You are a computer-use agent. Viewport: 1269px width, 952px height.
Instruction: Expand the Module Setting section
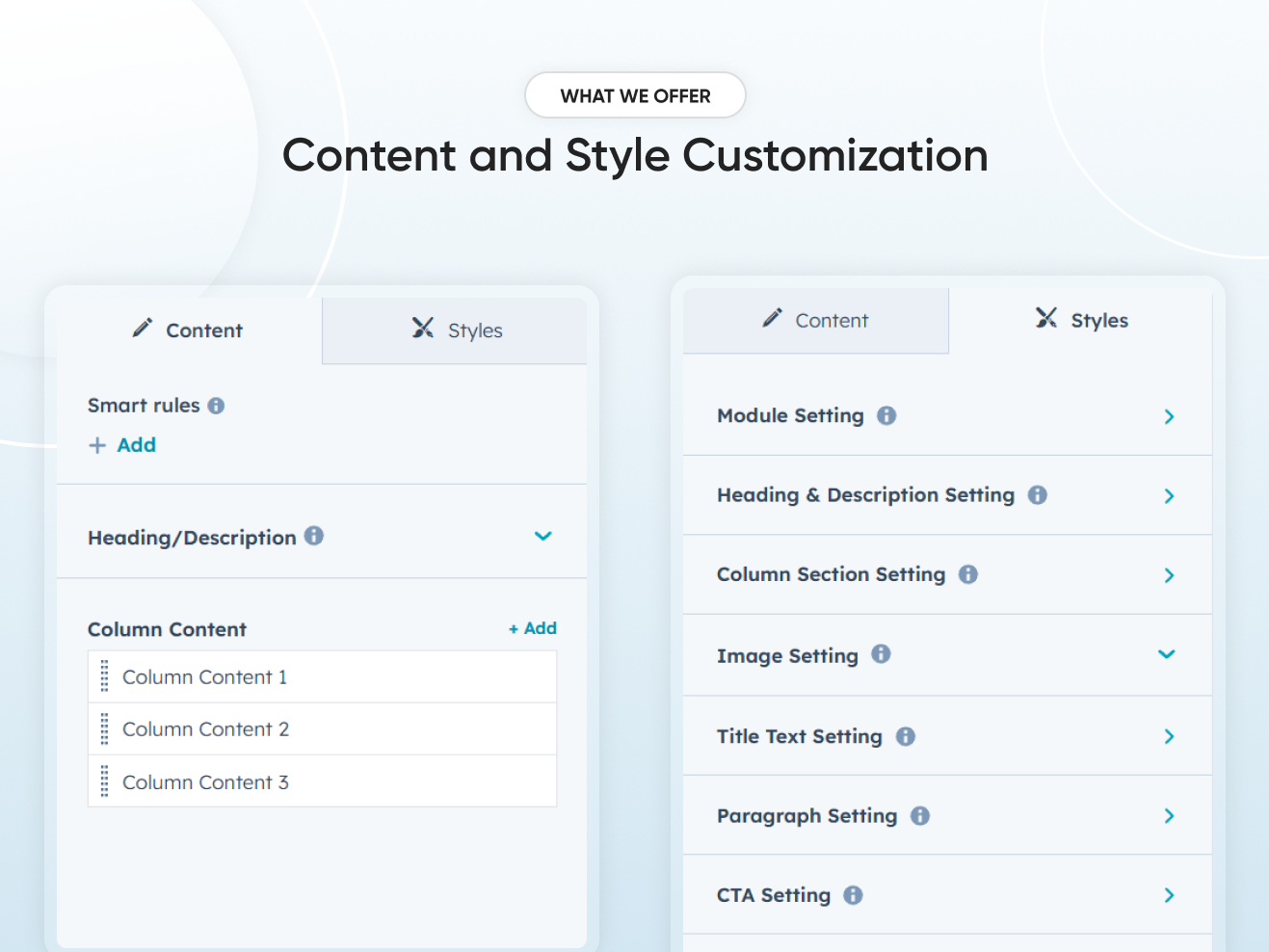(1169, 416)
